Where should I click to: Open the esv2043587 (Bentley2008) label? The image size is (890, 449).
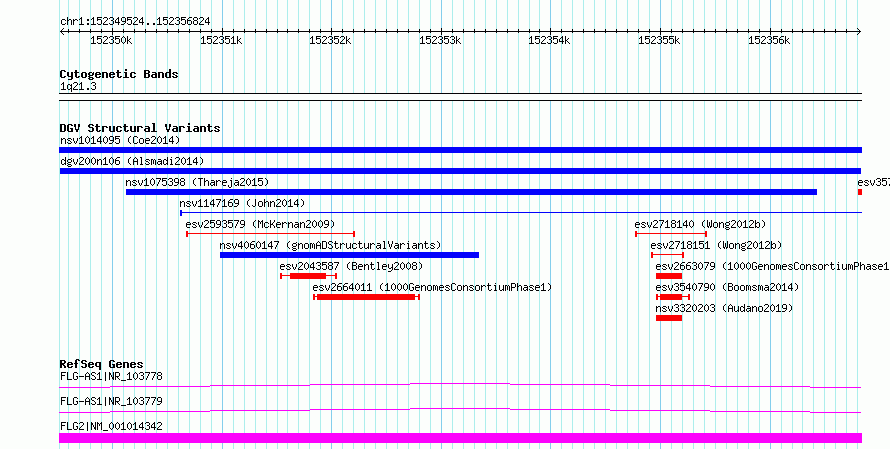click(351, 266)
